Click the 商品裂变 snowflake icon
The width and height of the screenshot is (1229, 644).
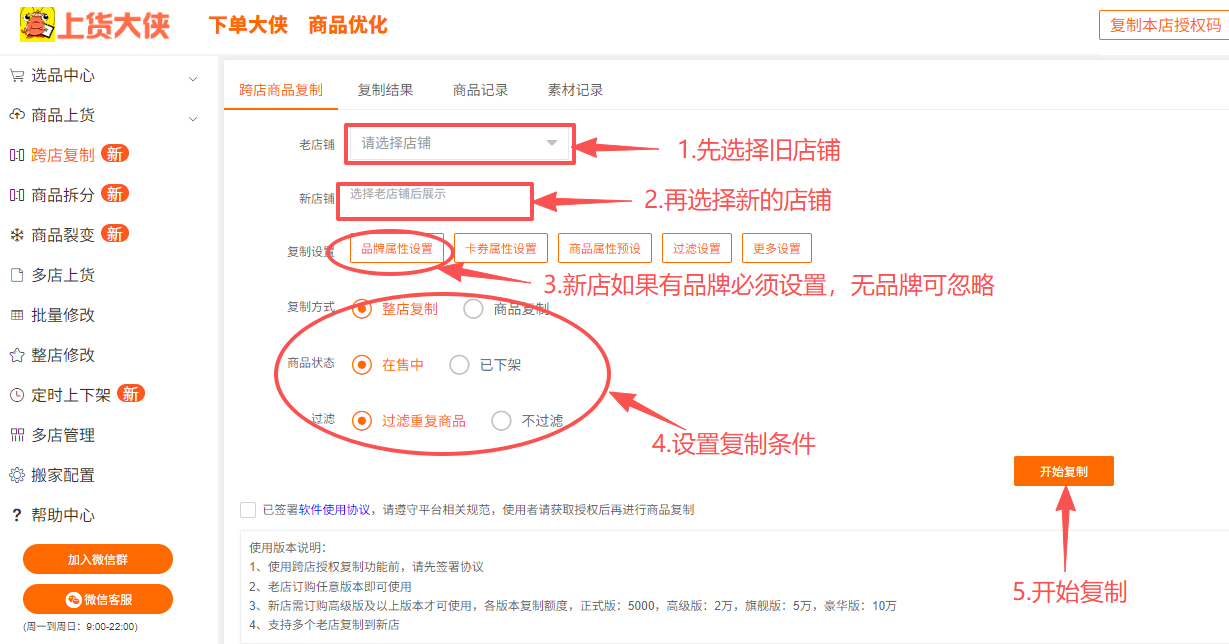pos(16,235)
